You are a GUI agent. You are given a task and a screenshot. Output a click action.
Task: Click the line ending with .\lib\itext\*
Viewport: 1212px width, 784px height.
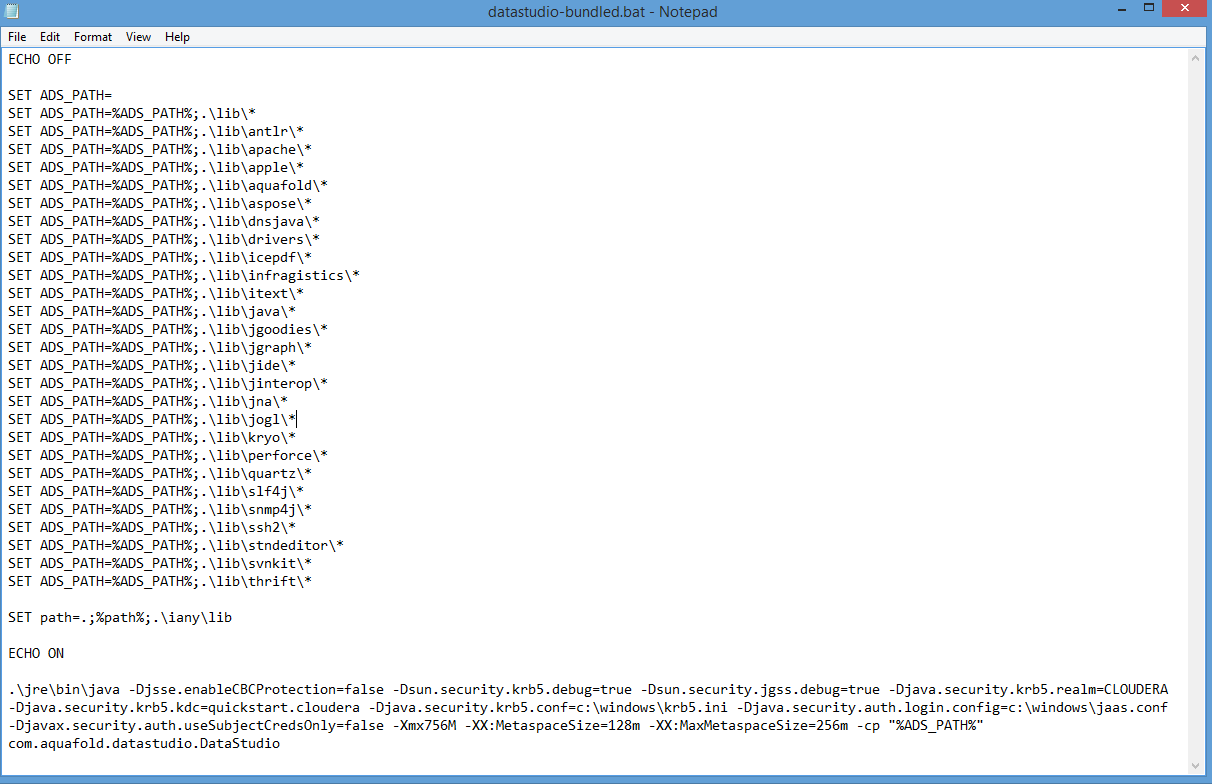[x=156, y=293]
